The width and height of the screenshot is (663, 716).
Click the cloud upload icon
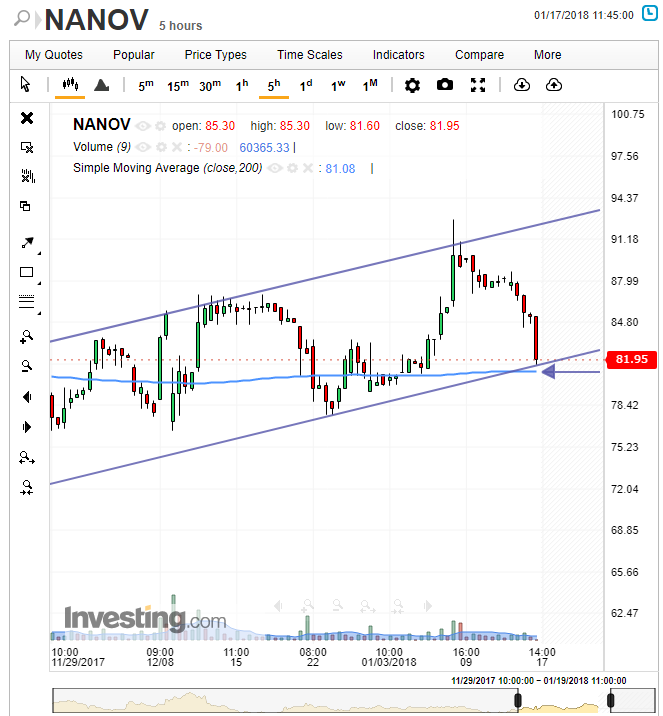click(x=553, y=85)
